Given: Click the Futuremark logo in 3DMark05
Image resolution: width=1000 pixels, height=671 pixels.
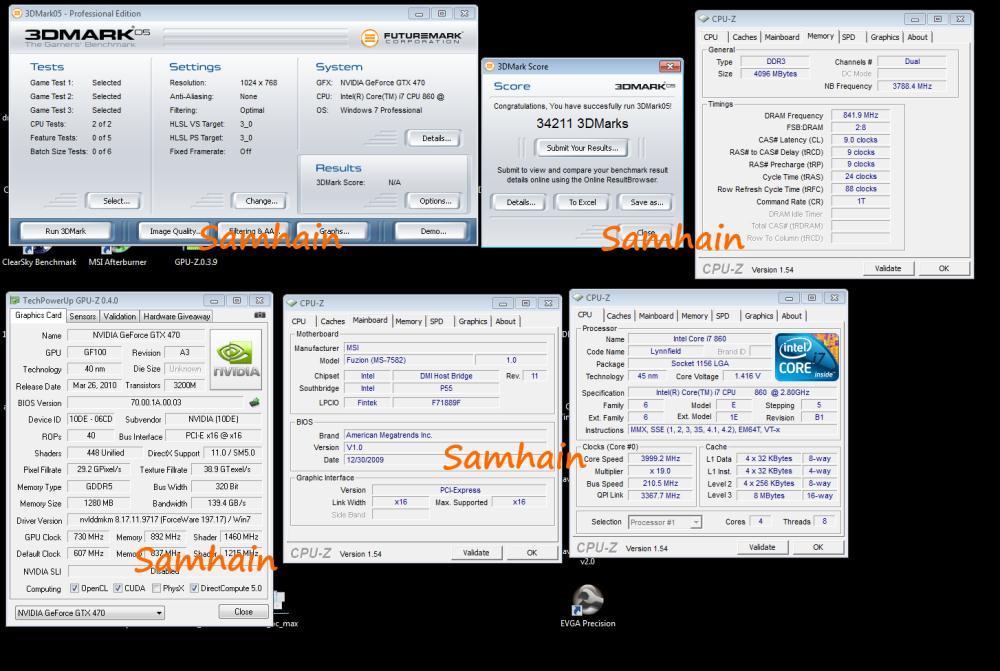Looking at the screenshot, I should (411, 38).
